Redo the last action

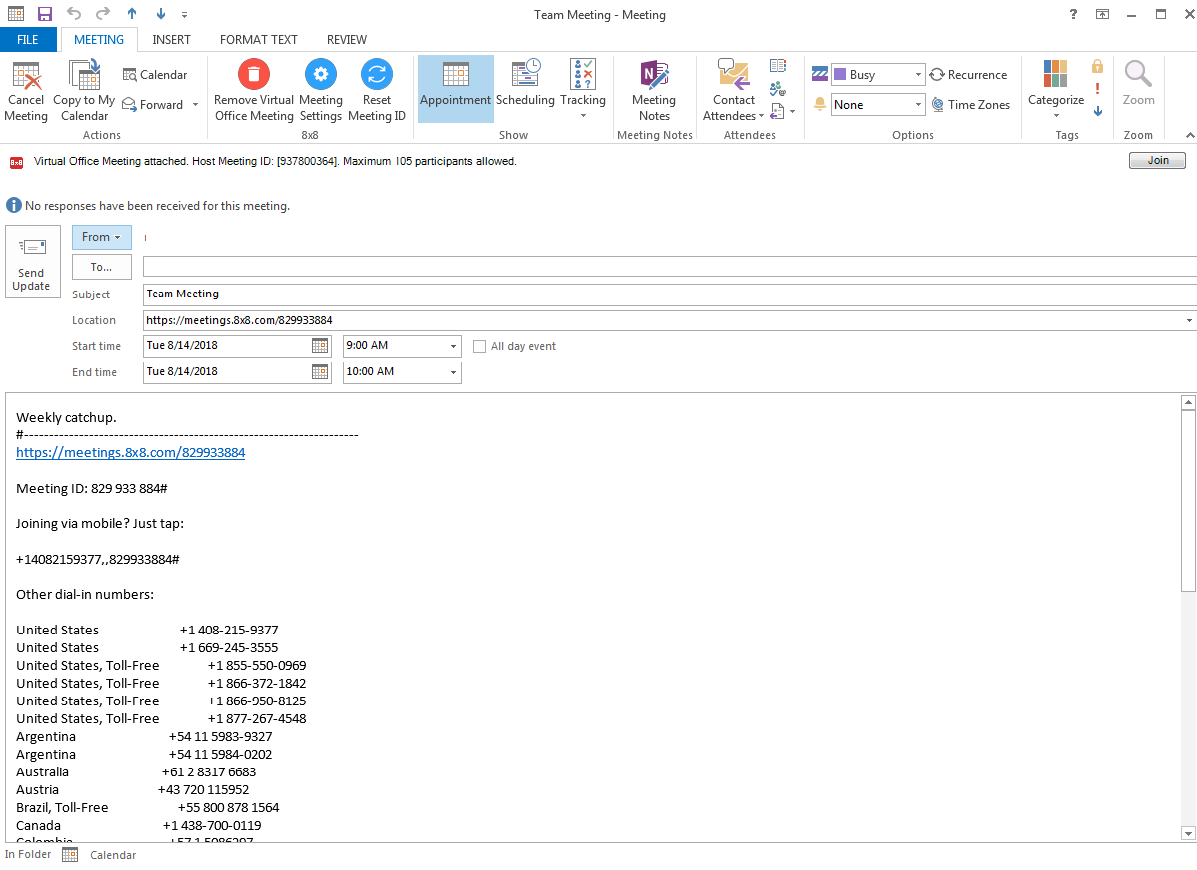click(x=103, y=14)
